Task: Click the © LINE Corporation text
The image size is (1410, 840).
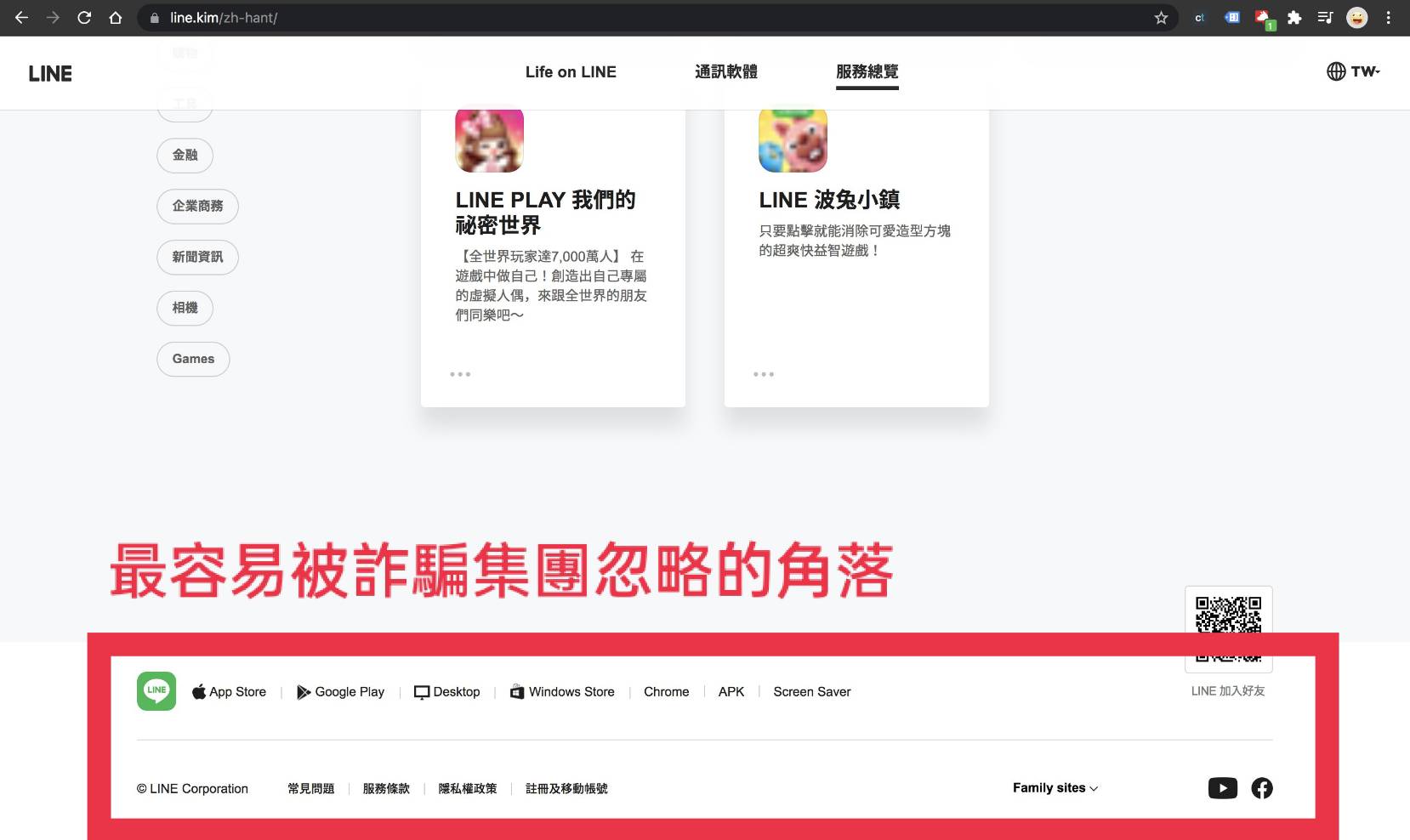Action: tap(192, 789)
